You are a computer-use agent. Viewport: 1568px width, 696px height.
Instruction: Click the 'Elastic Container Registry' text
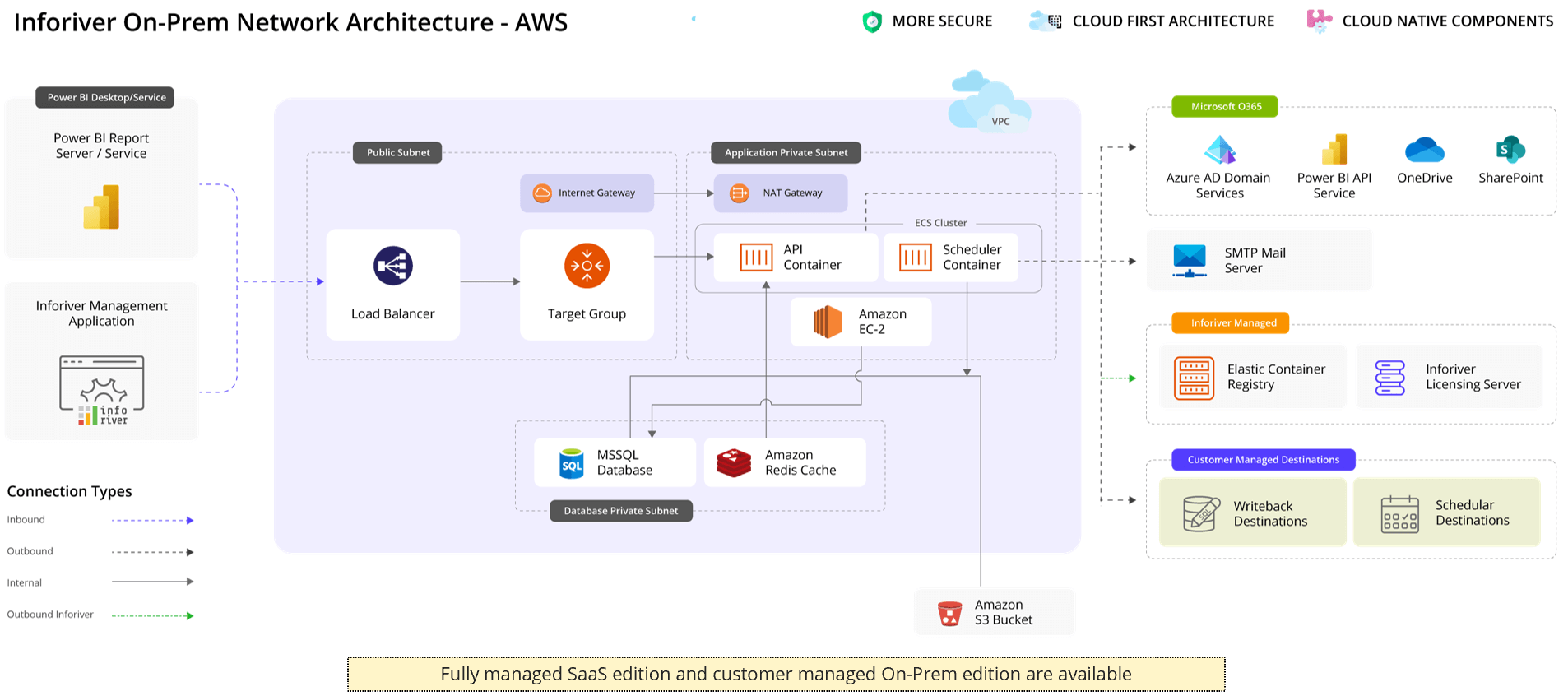1276,377
